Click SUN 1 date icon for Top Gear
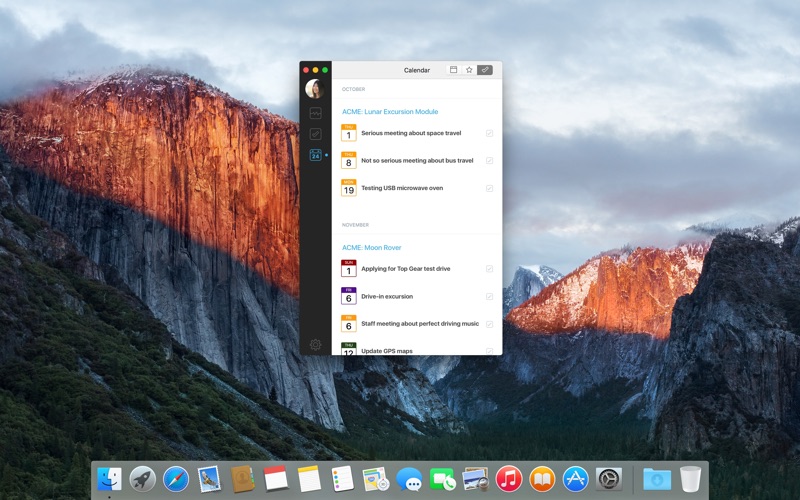 [348, 268]
